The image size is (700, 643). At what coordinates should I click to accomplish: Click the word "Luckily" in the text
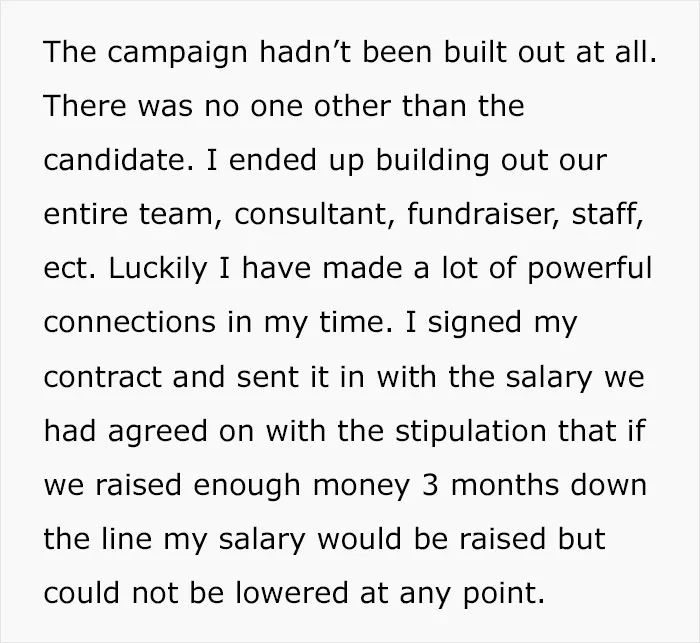[x=158, y=269]
